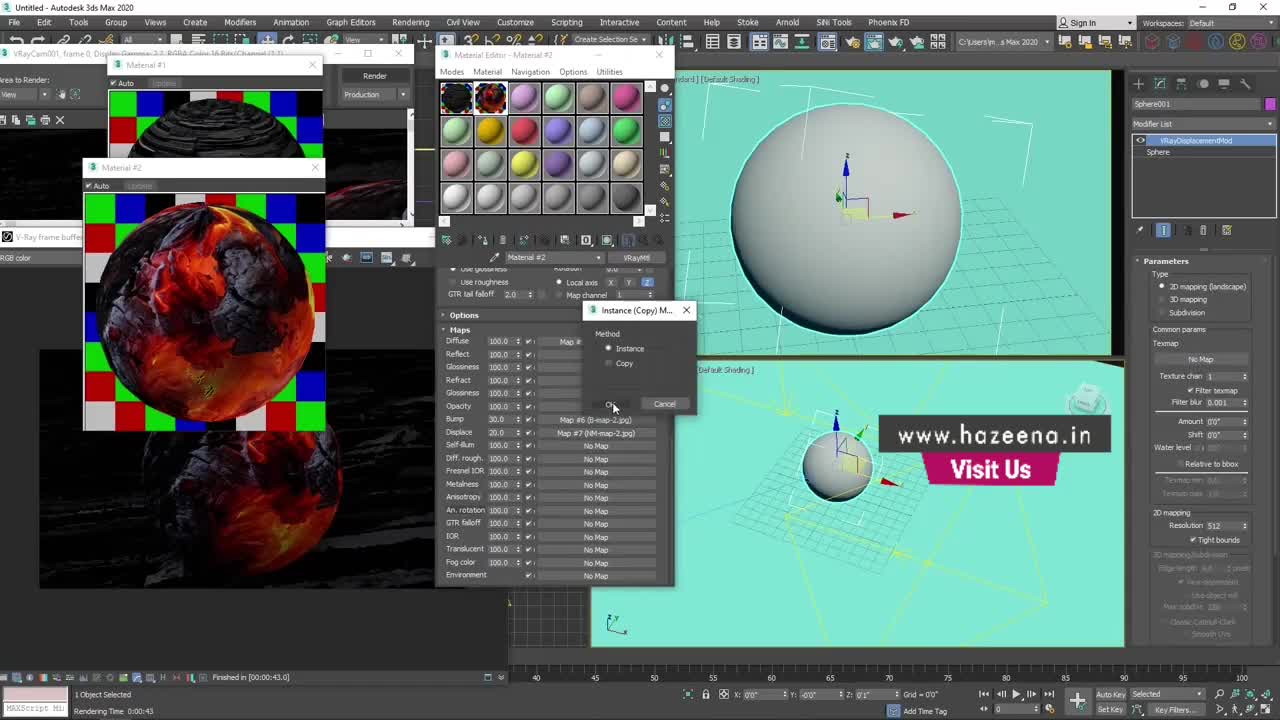Viewport: 1280px width, 720px height.
Task: Toggle Filter texmap checkbox
Action: 1190,390
